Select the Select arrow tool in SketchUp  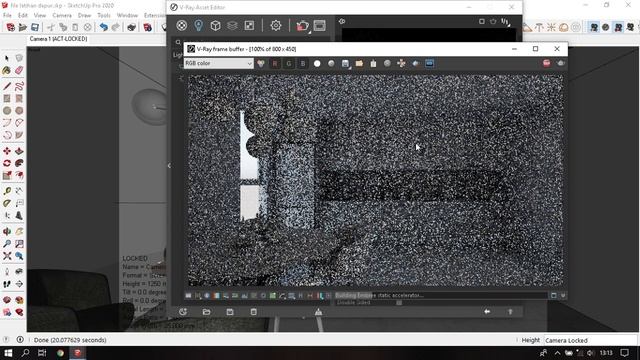click(7, 58)
